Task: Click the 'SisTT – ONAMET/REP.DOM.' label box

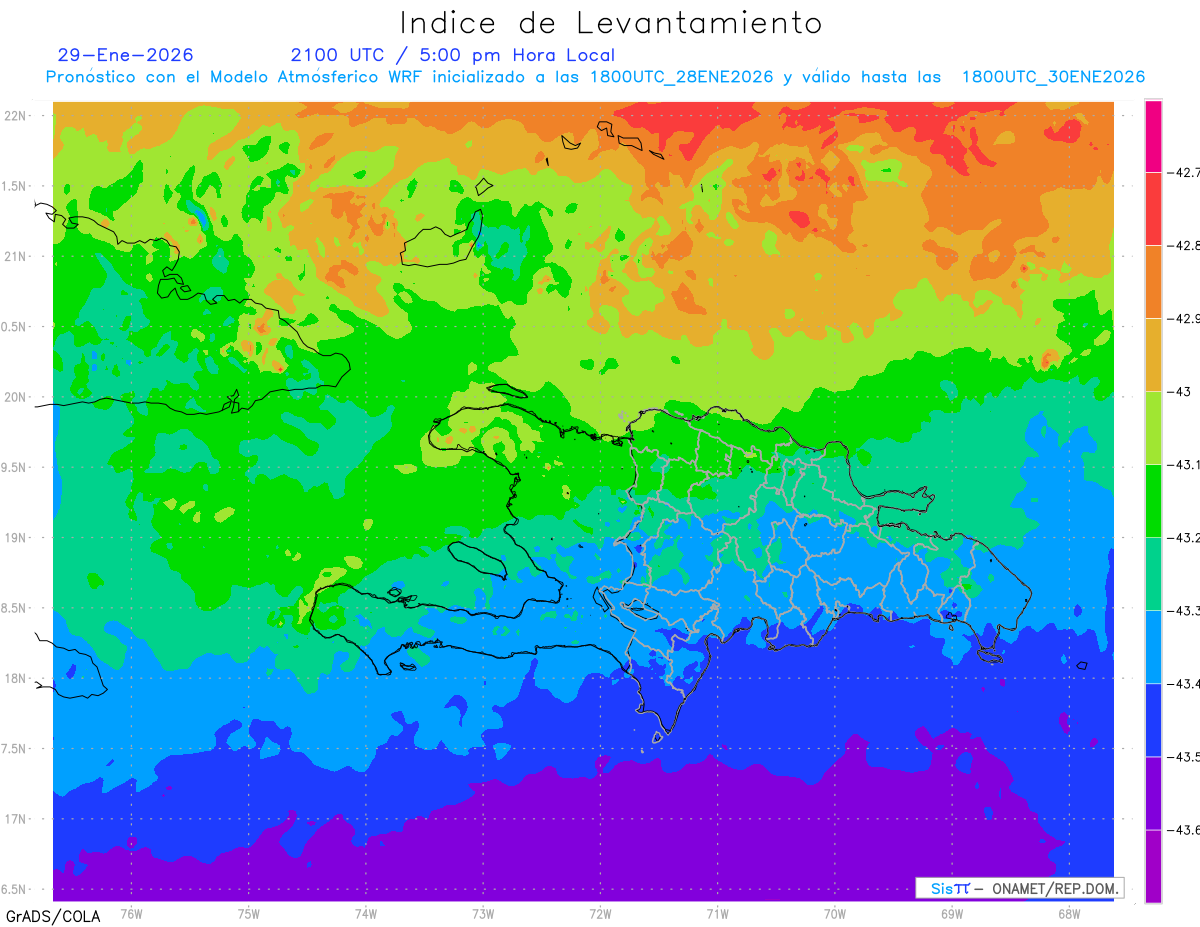Action: point(1020,888)
